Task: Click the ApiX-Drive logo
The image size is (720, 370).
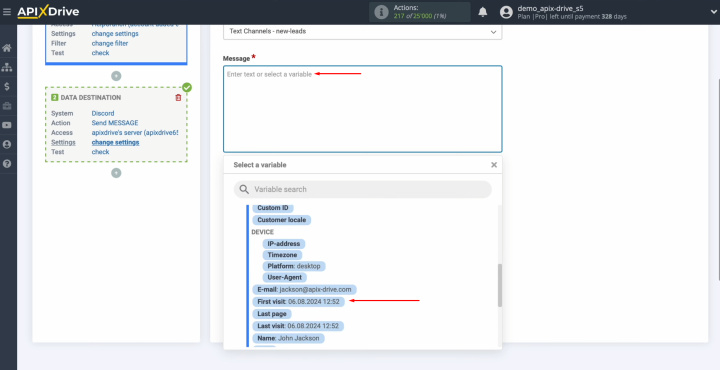Action: pyautogui.click(x=48, y=12)
